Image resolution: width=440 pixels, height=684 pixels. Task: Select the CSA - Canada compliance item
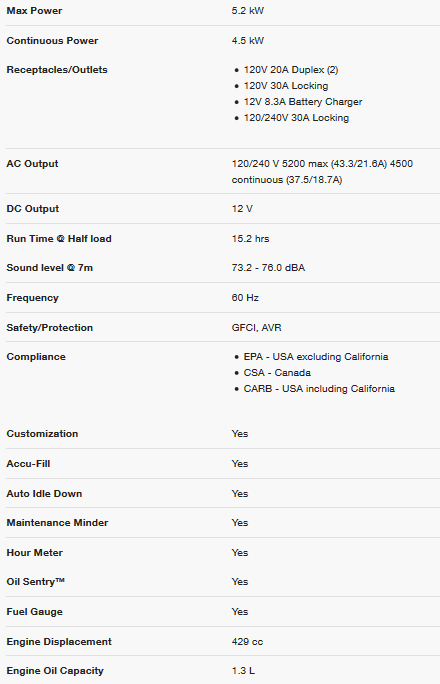coord(277,373)
